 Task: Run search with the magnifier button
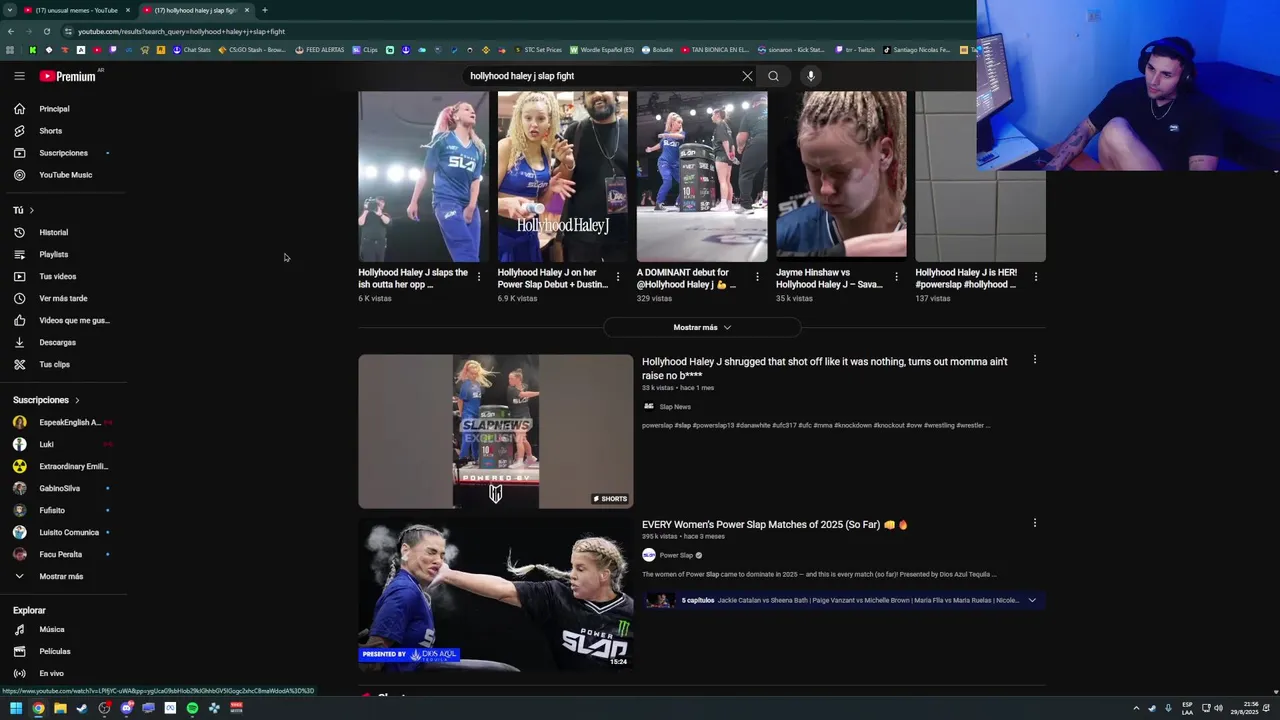773,76
